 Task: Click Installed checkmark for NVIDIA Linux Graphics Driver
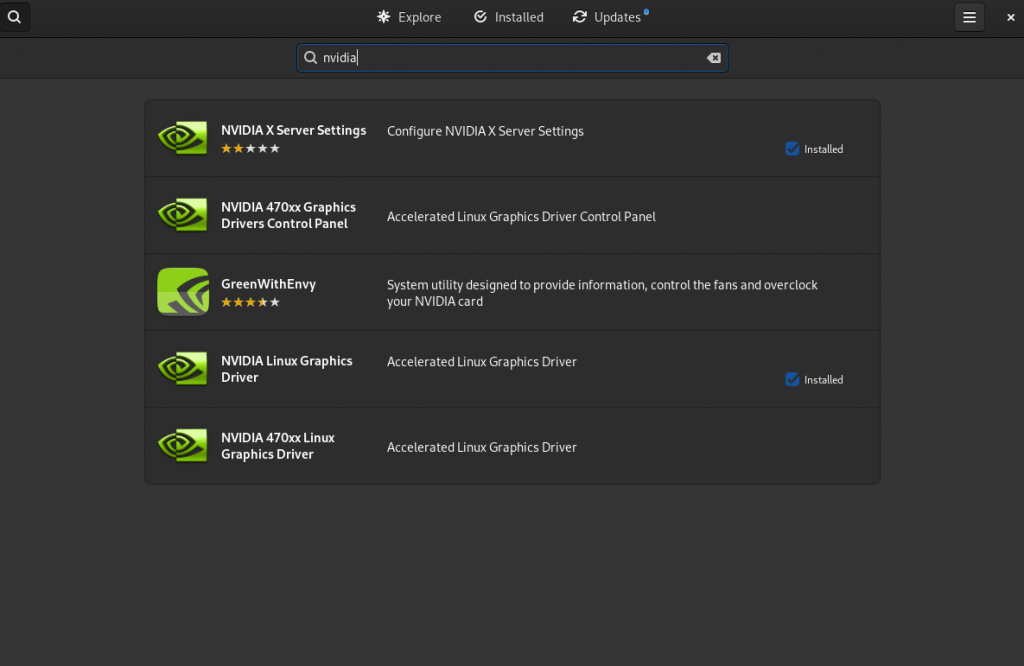click(792, 379)
